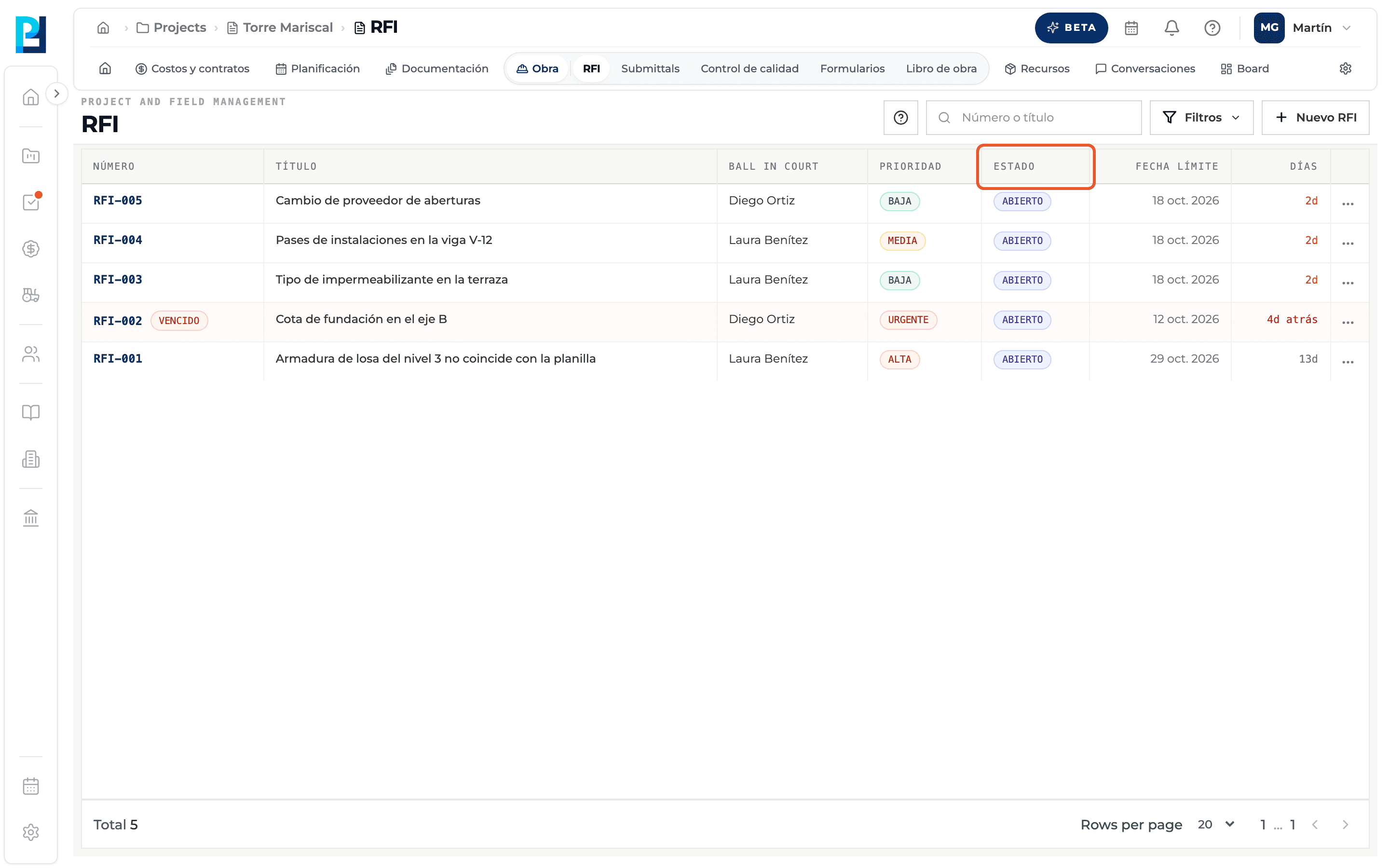Open the Board tab
Screen dimensions: 1389x868
click(1244, 69)
